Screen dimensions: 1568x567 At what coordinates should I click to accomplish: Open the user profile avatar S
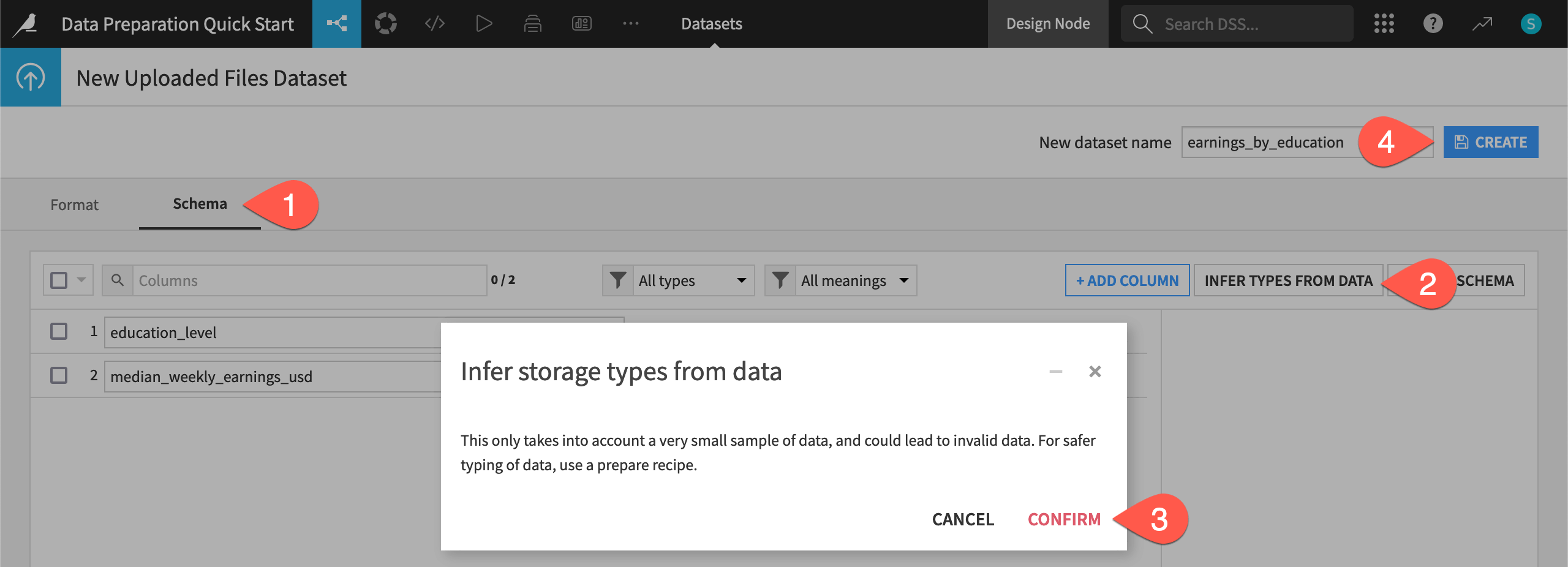click(x=1531, y=24)
